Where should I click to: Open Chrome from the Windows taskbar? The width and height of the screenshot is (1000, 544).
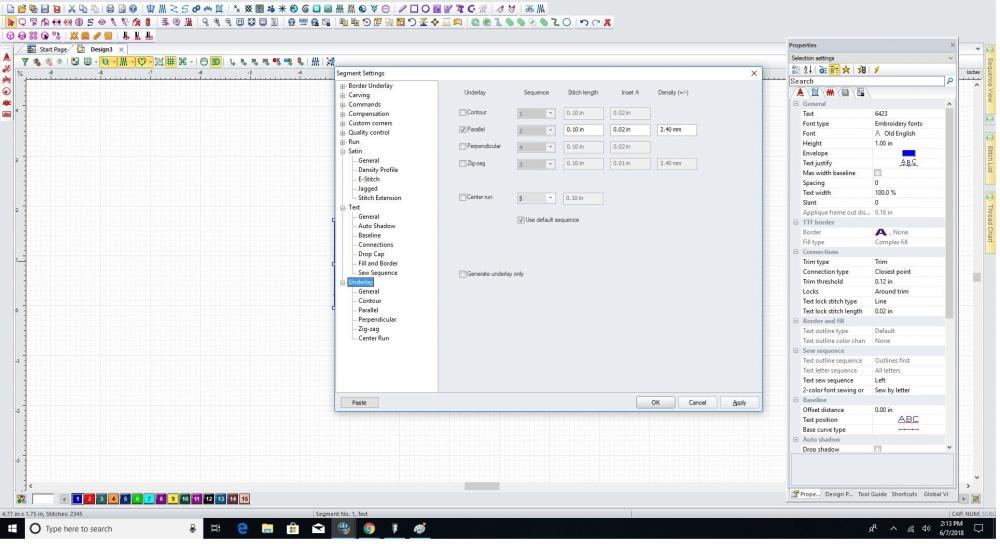coord(368,528)
